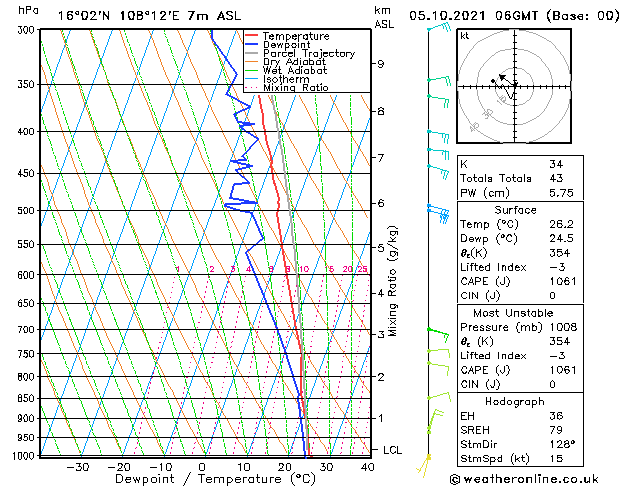Click the light green wind barb at 850 hPa
The image size is (629, 486).
(x=439, y=397)
